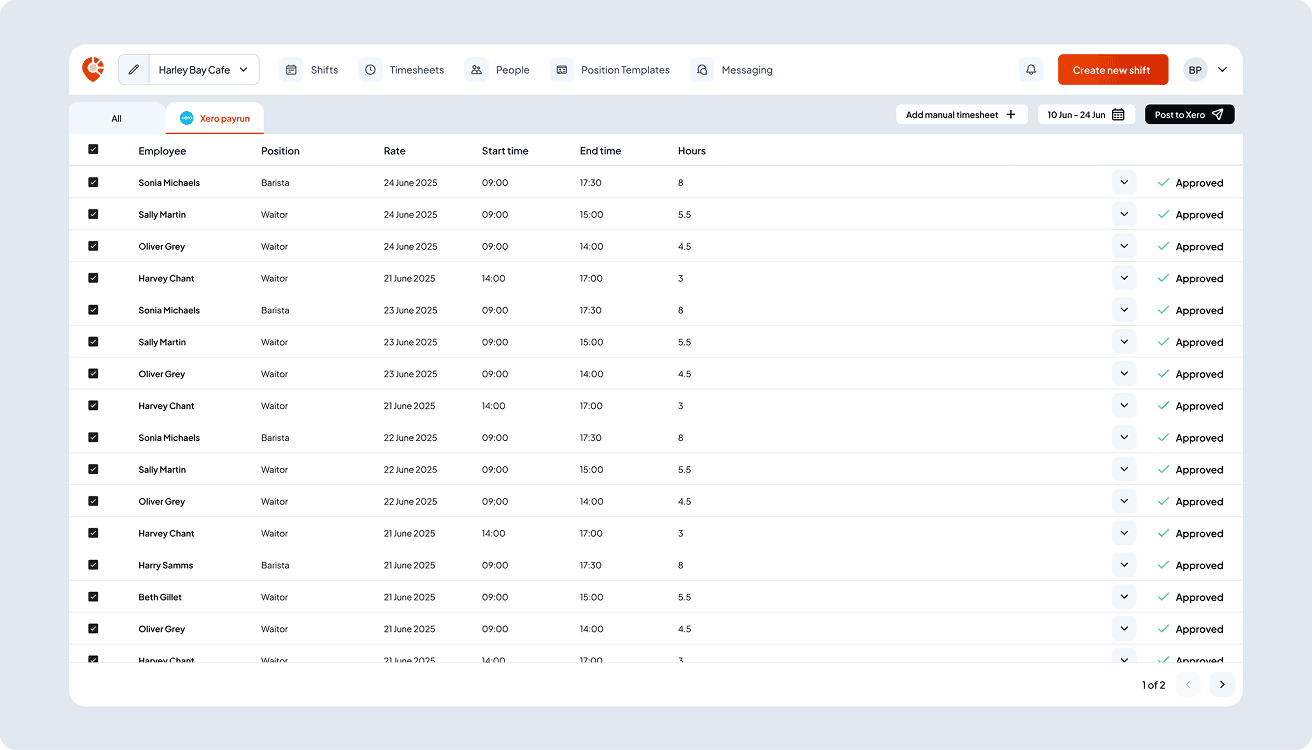Viewport: 1312px width, 750px height.
Task: Expand the profile menu chevron beside BP
Action: click(x=1222, y=70)
